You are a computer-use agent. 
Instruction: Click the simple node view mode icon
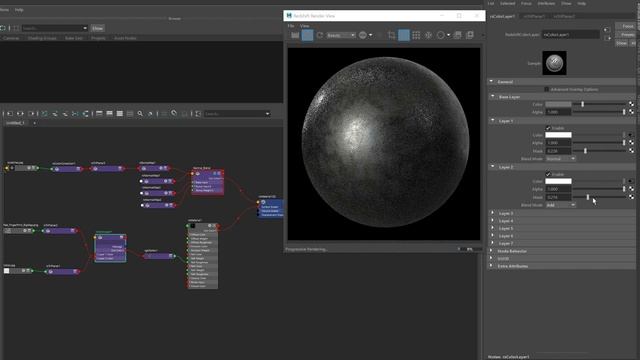click(x=99, y=113)
